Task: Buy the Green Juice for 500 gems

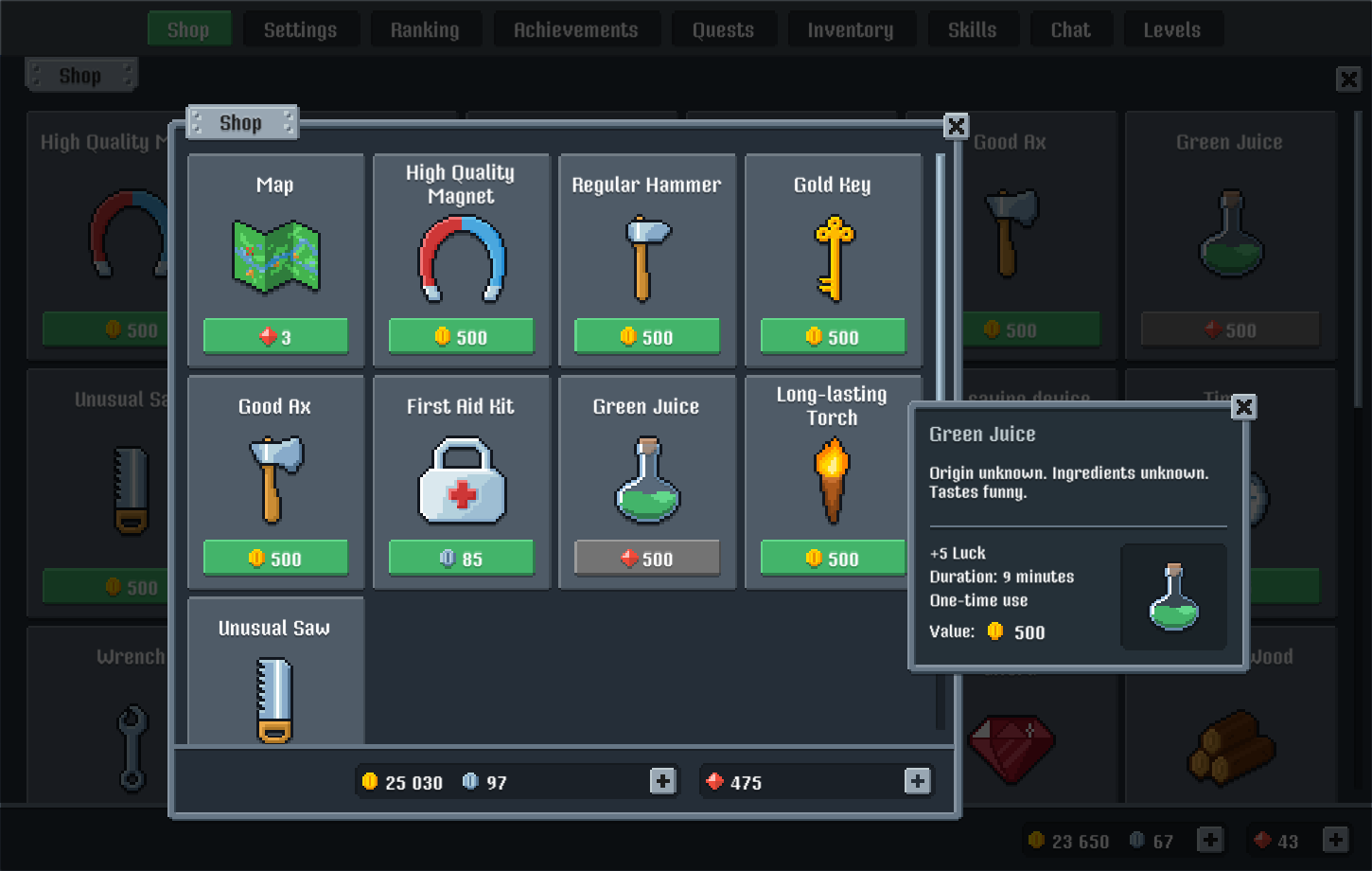Action: [646, 558]
